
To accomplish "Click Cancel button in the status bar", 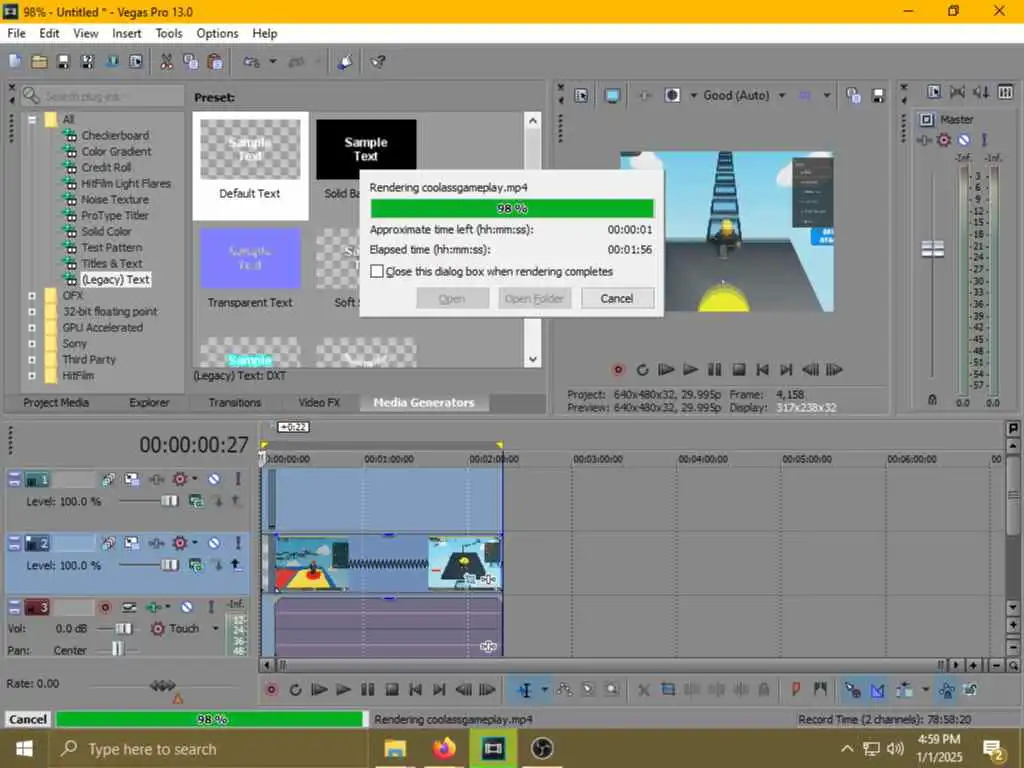I will [x=27, y=719].
